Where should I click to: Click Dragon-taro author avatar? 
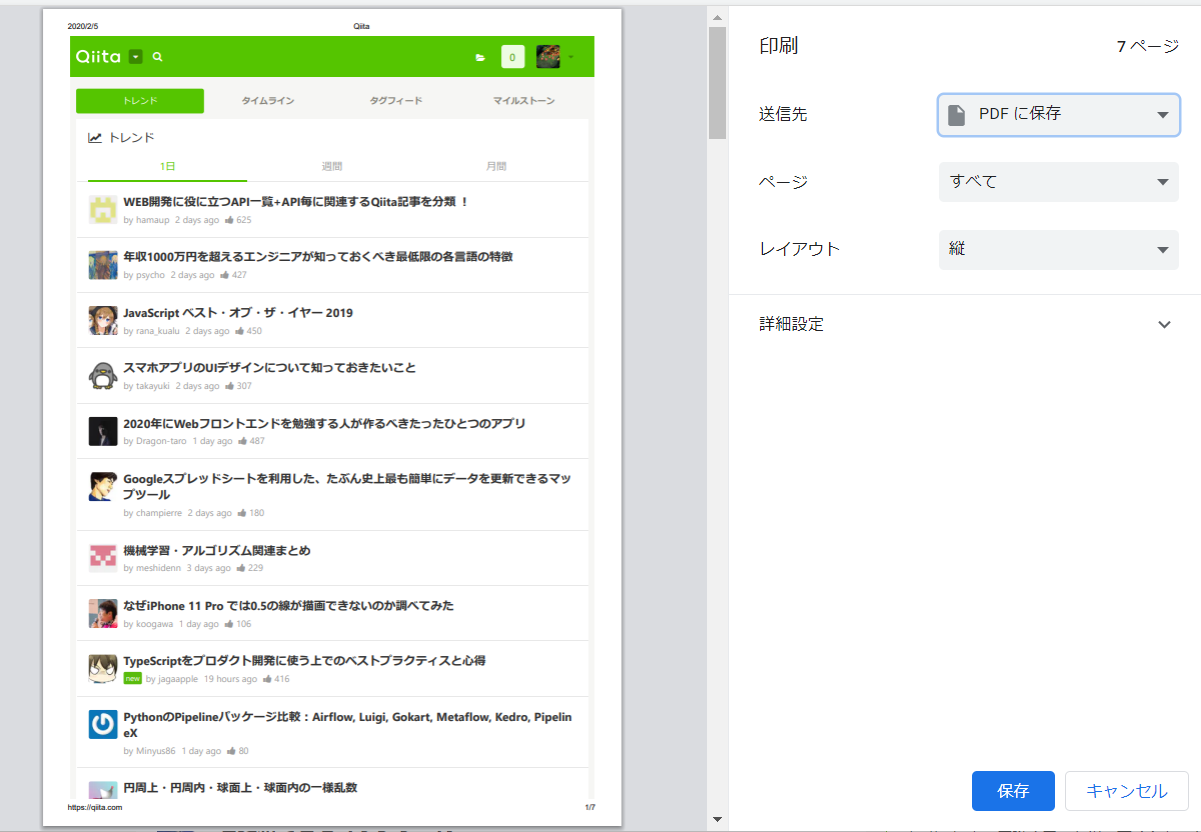pyautogui.click(x=103, y=432)
